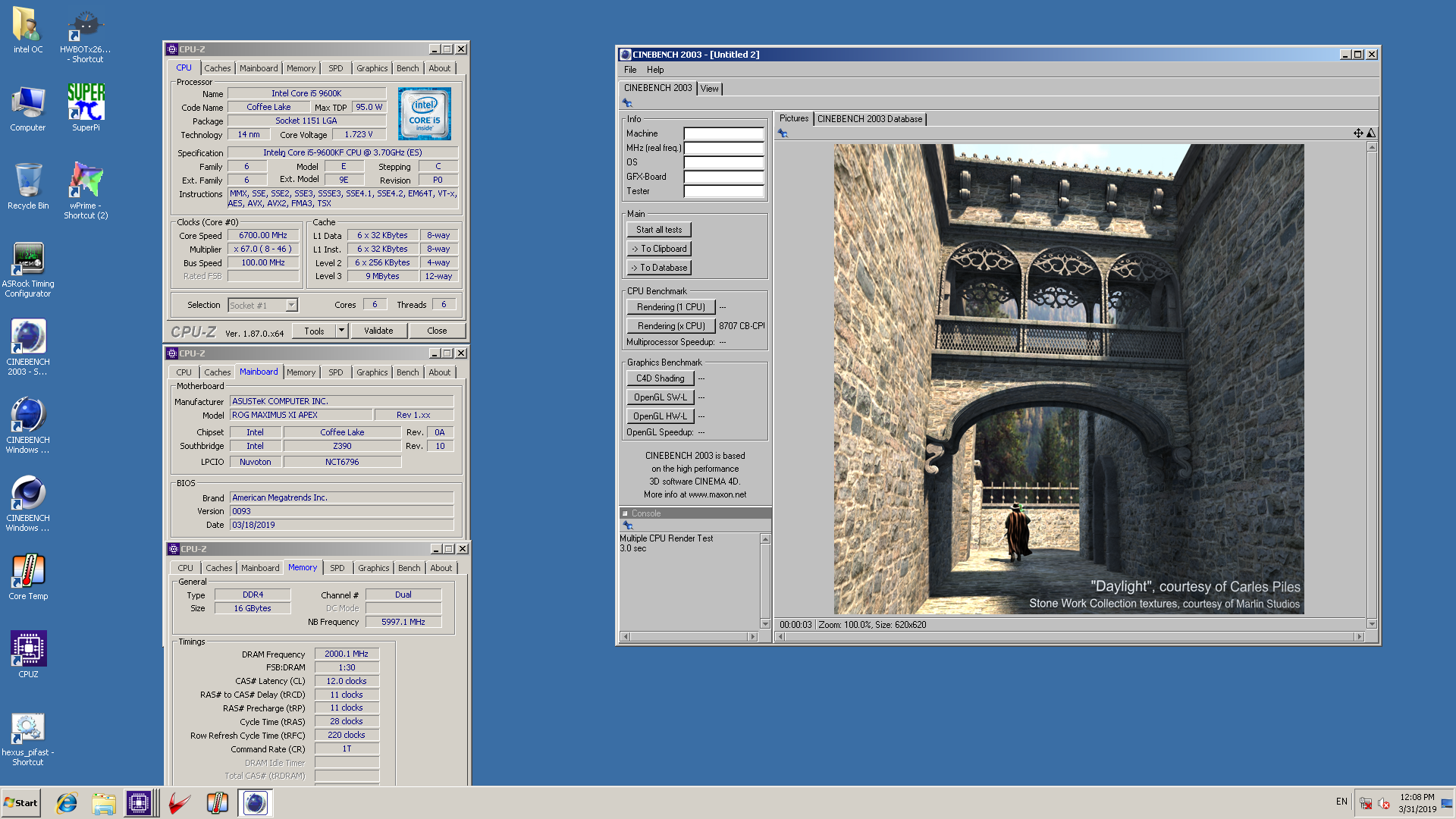Click the move/pan icon in the picture viewer
Viewport: 1456px width, 819px height.
point(1358,133)
